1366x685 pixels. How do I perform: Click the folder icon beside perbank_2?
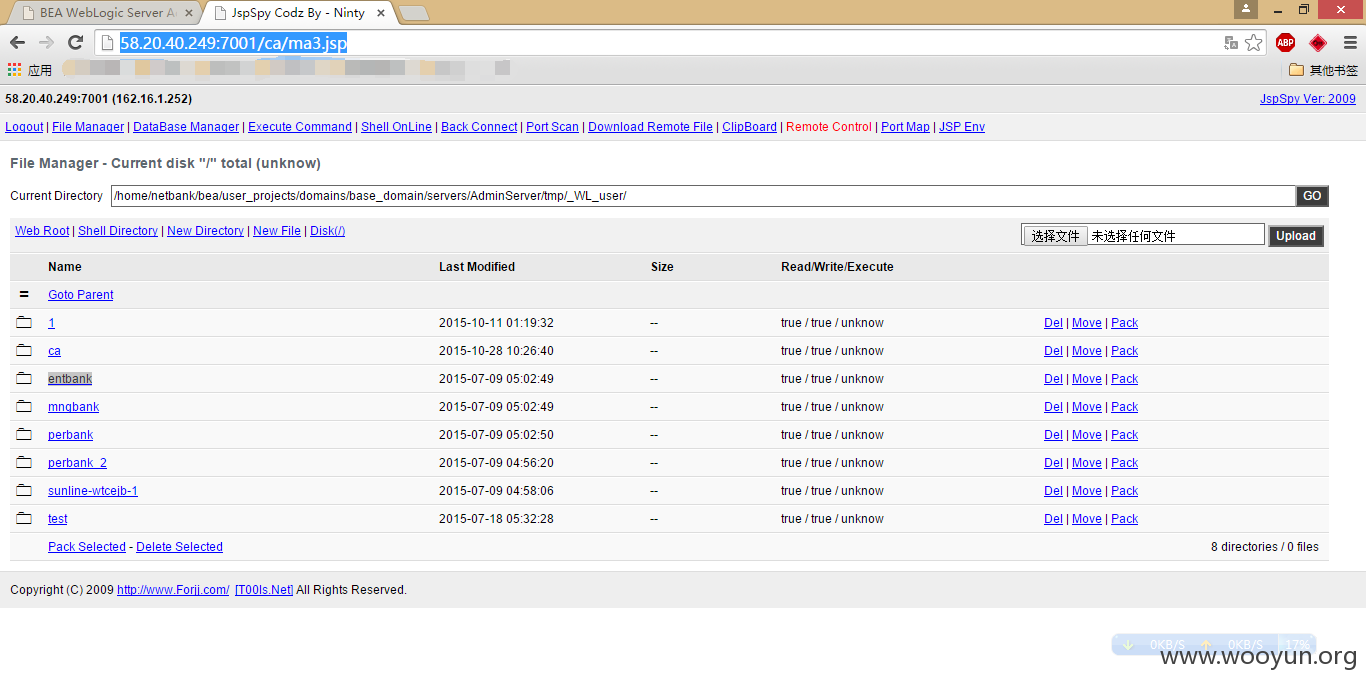tap(24, 462)
